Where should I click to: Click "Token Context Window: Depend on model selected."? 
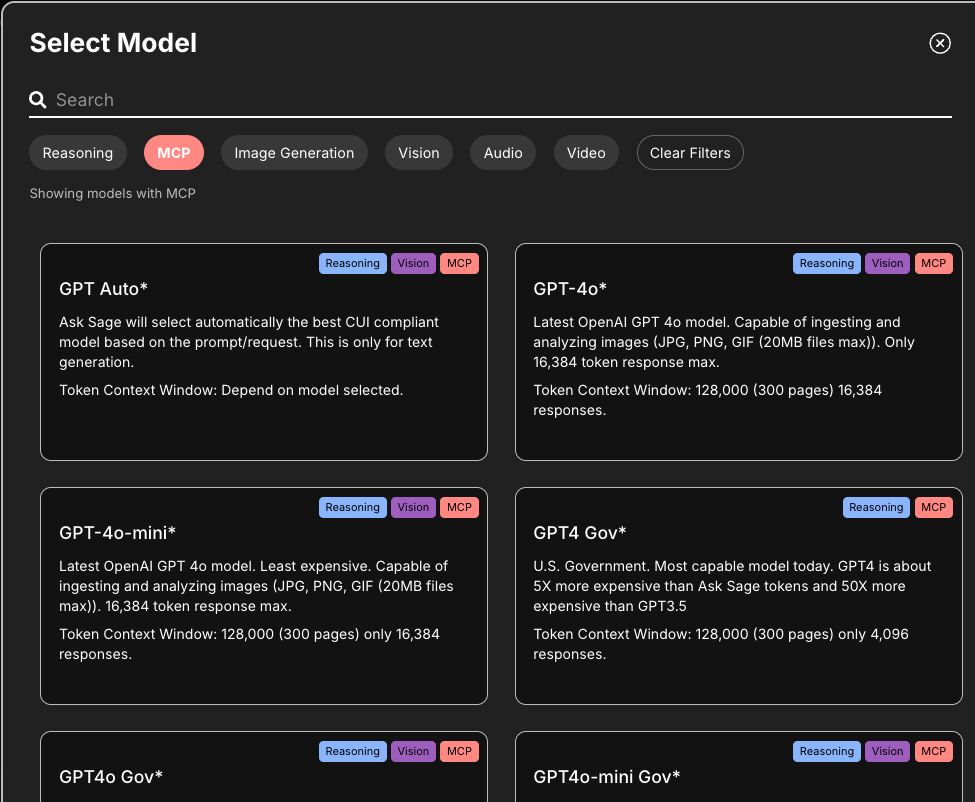click(x=231, y=390)
